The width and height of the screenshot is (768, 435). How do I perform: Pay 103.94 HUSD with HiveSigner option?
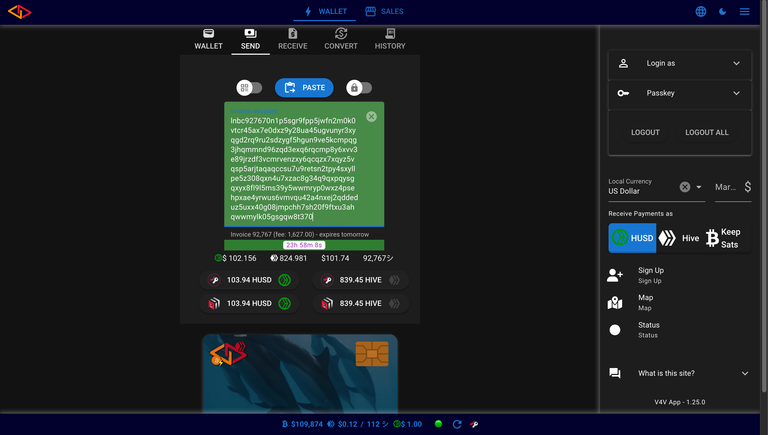point(249,304)
